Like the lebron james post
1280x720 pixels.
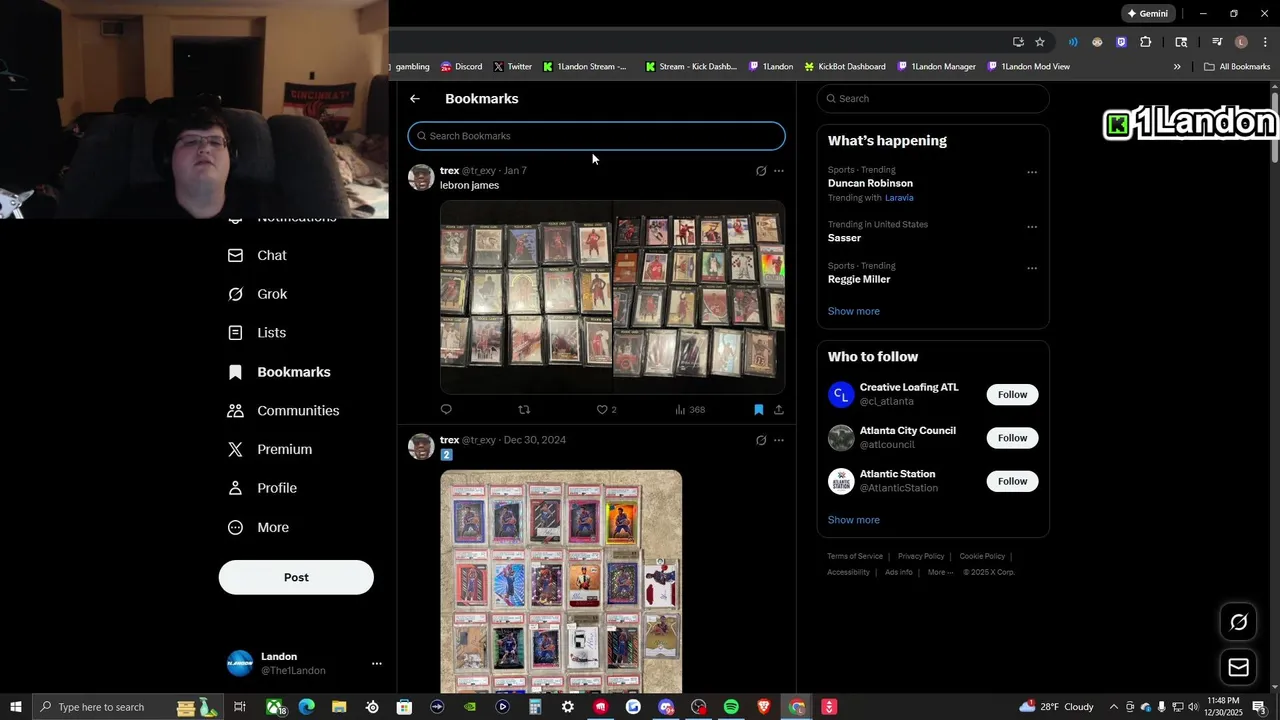[x=606, y=409]
